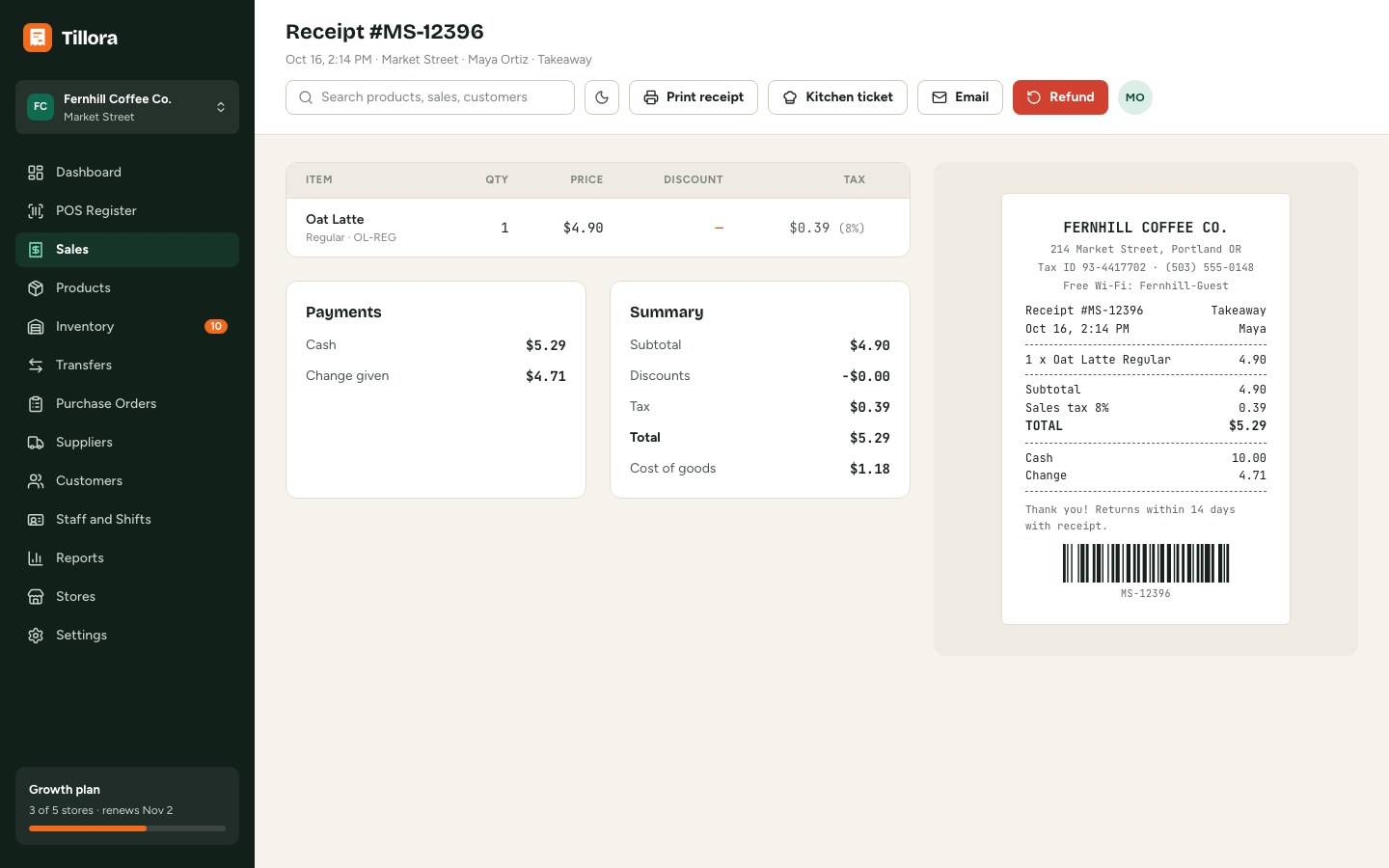Viewport: 1389px width, 868px height.
Task: Open POS Register from sidebar
Action: pyautogui.click(x=127, y=210)
